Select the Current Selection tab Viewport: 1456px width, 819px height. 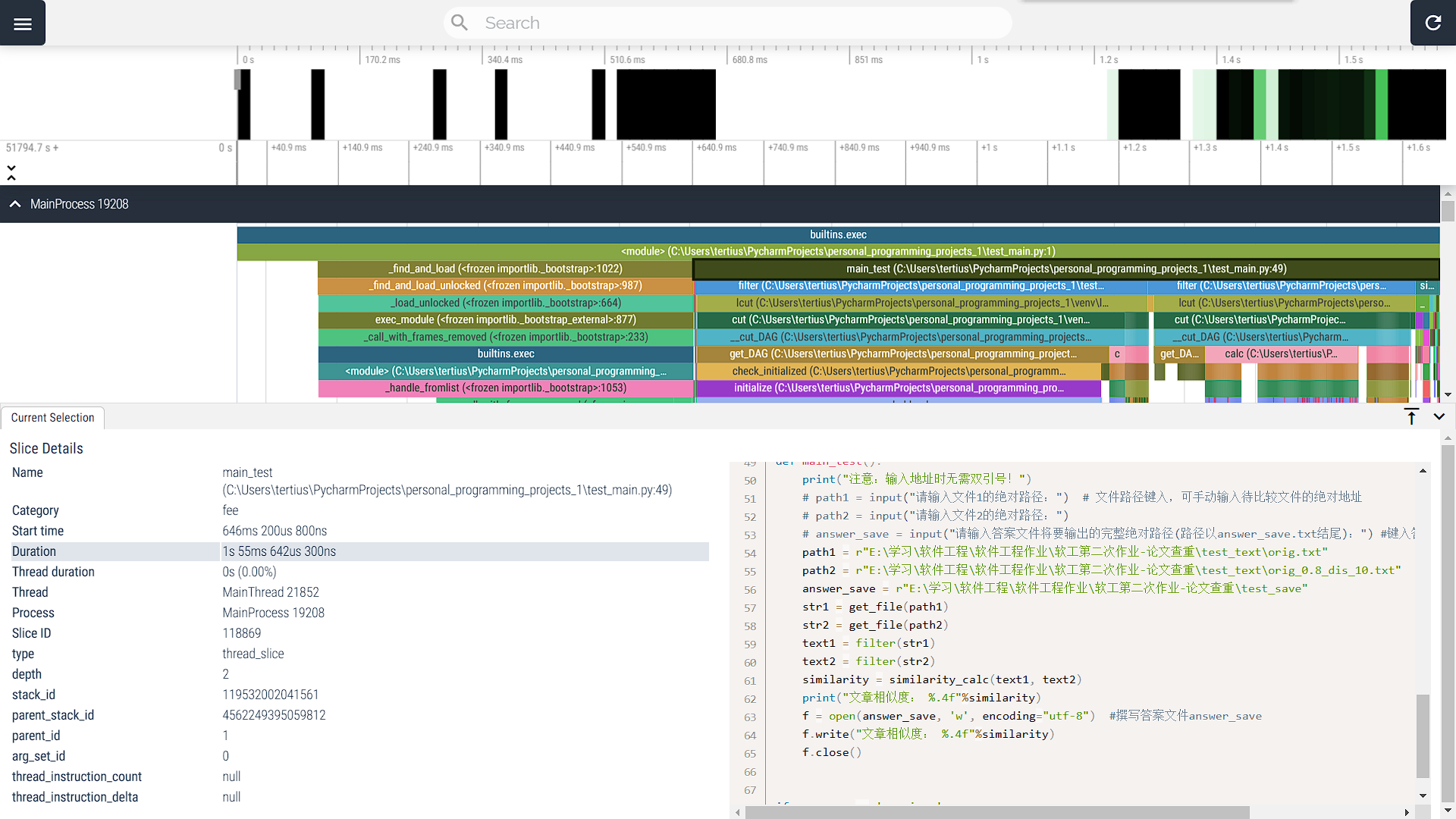click(x=52, y=418)
